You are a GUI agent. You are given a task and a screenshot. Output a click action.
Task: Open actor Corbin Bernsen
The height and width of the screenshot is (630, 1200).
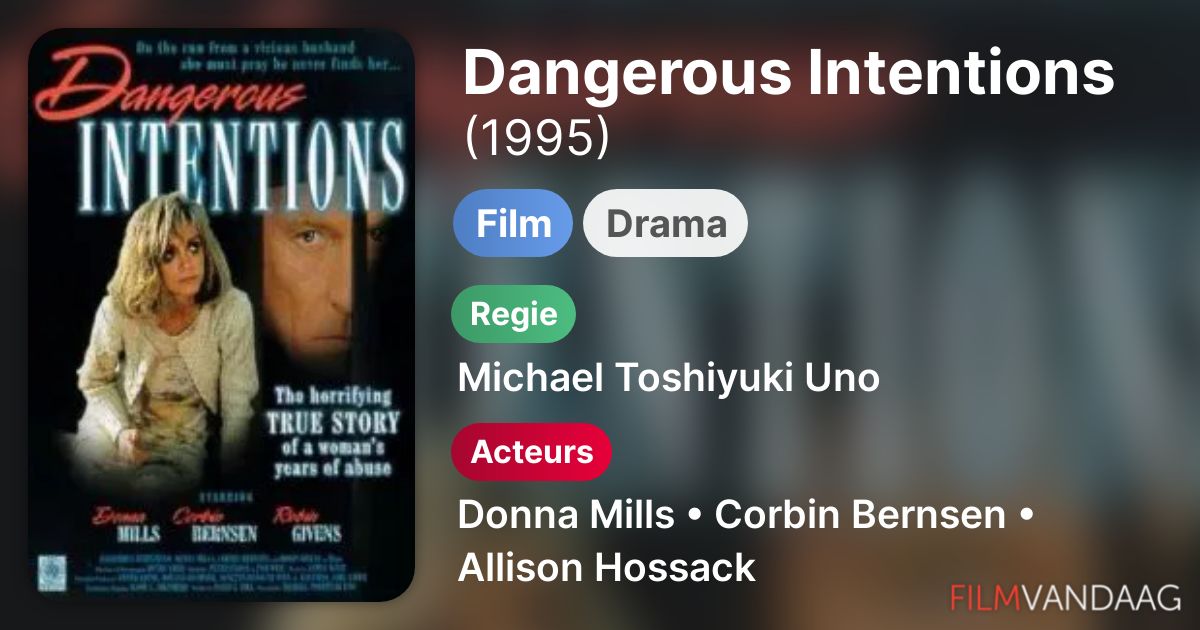(861, 516)
